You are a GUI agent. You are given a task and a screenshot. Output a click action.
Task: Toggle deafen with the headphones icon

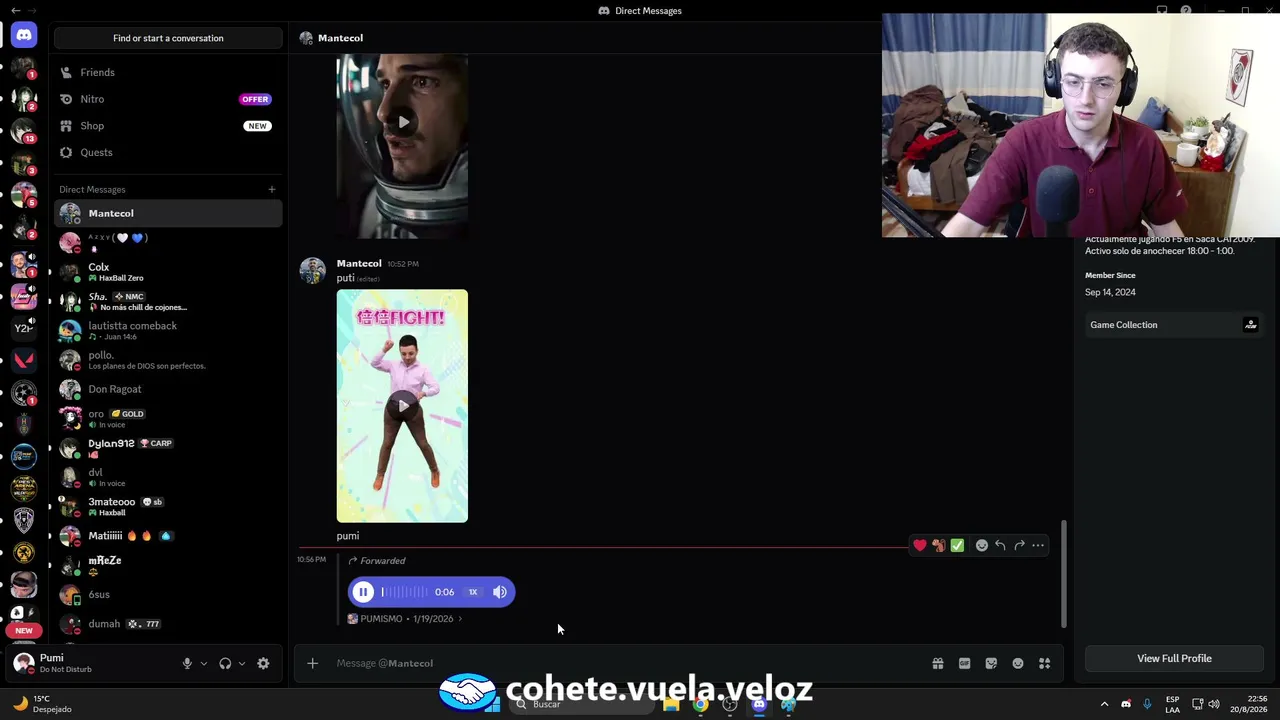pos(225,663)
